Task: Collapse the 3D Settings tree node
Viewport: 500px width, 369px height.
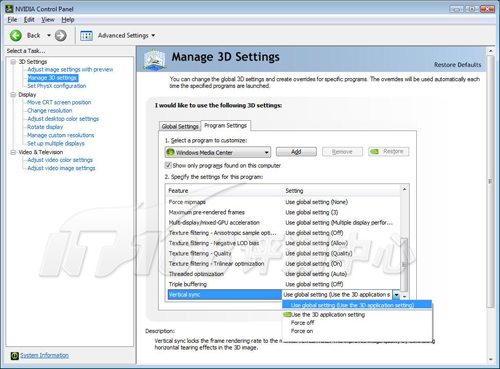Action: click(13, 62)
